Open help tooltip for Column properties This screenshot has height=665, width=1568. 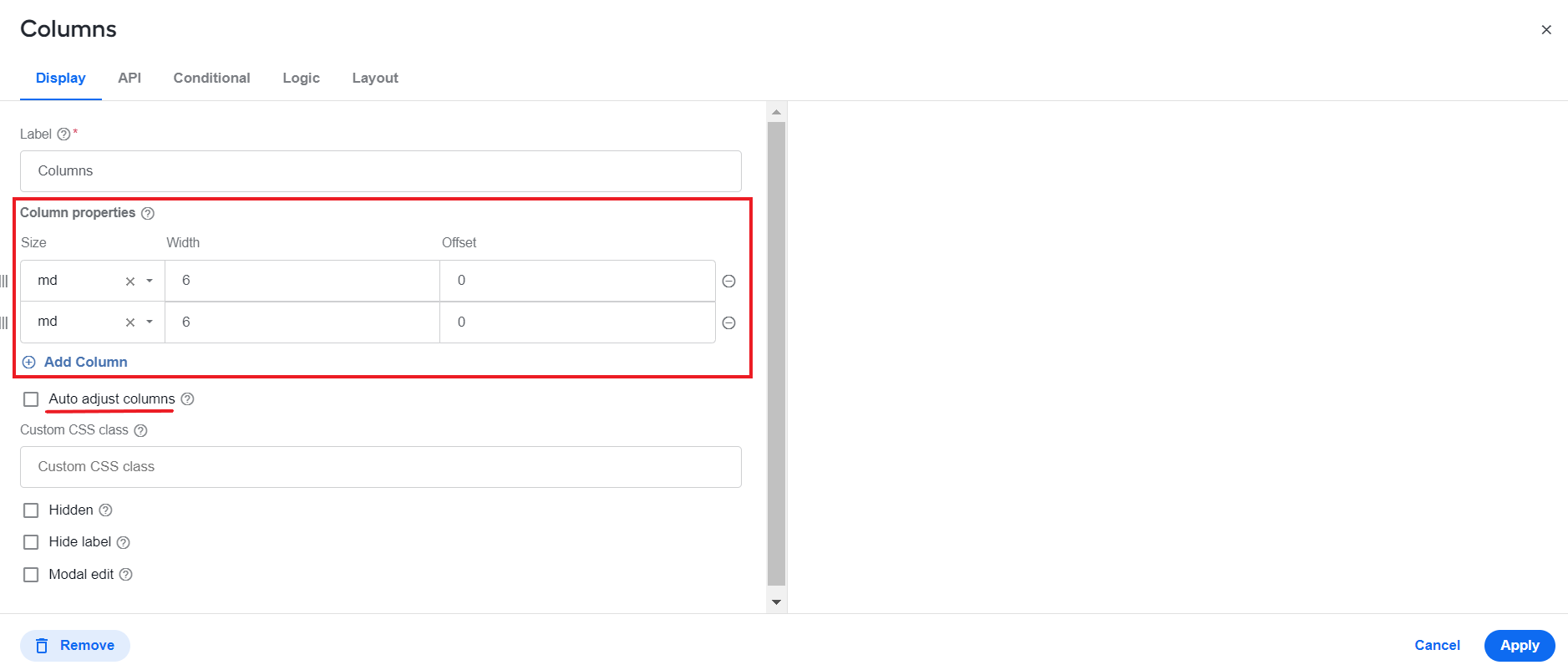[x=148, y=213]
